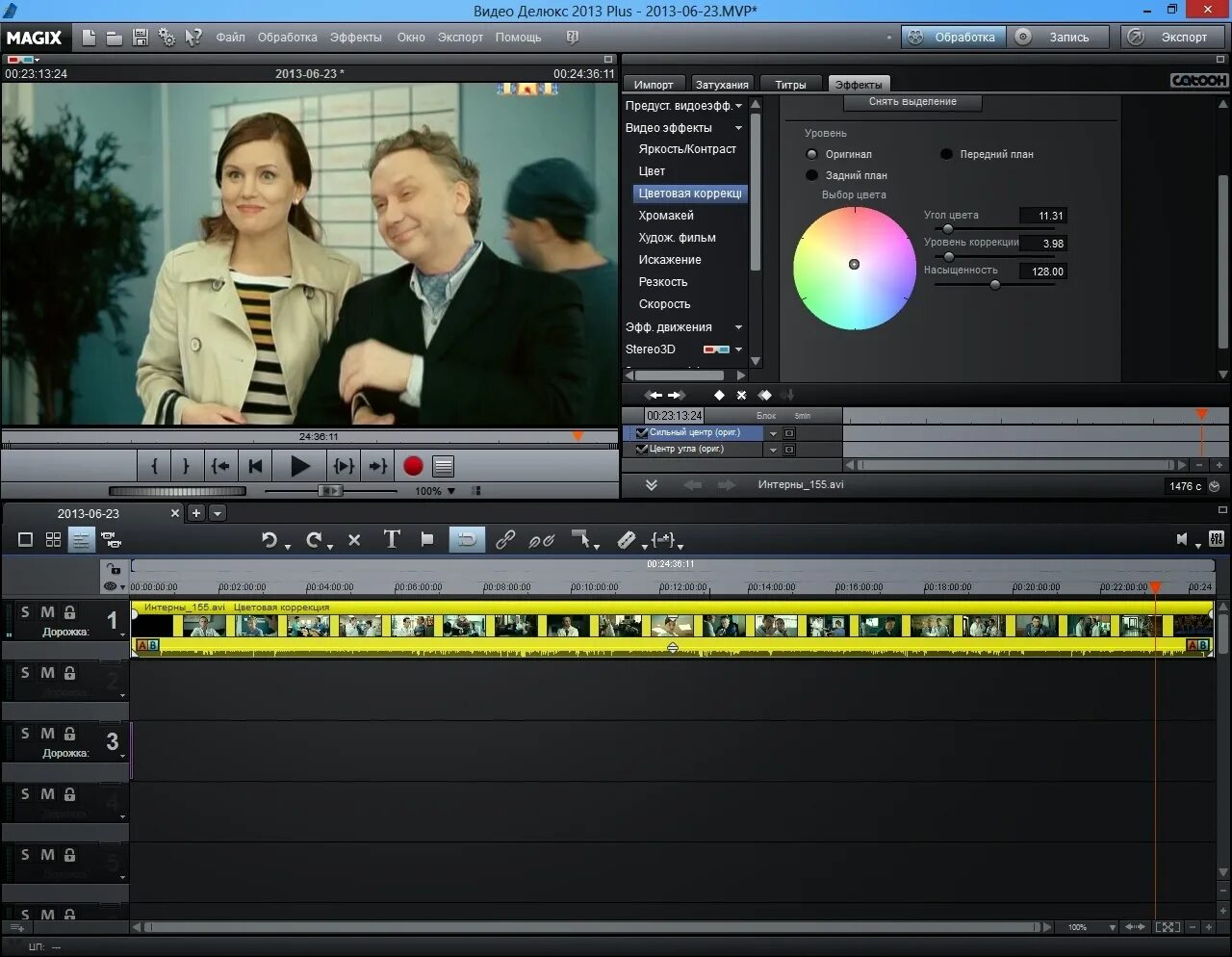Set a chapter marker flag icon
The image size is (1232, 957).
coord(427,540)
